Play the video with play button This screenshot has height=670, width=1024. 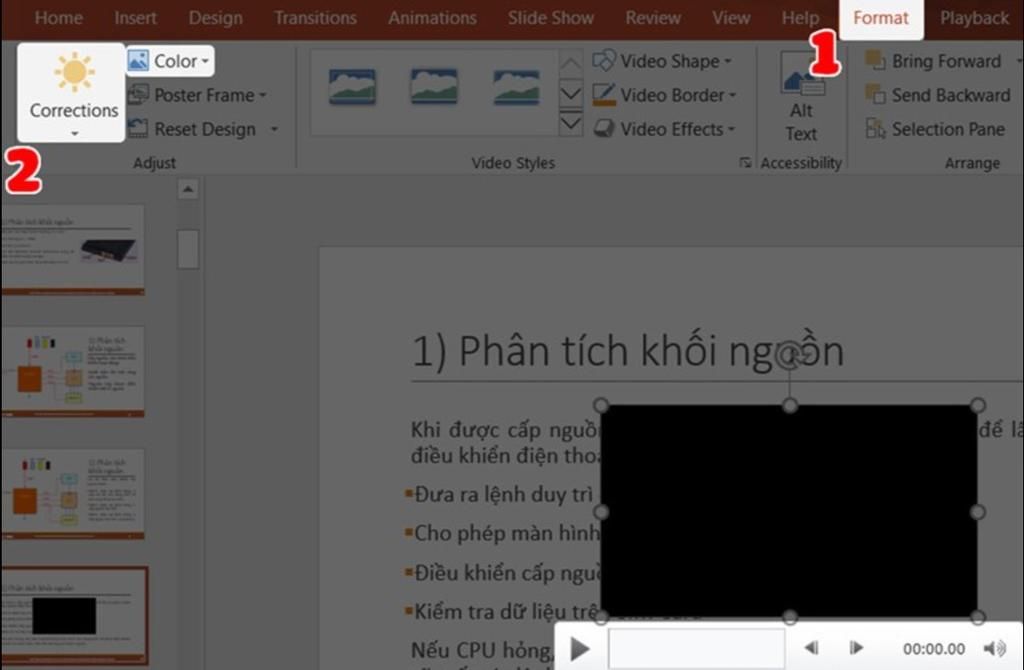579,648
